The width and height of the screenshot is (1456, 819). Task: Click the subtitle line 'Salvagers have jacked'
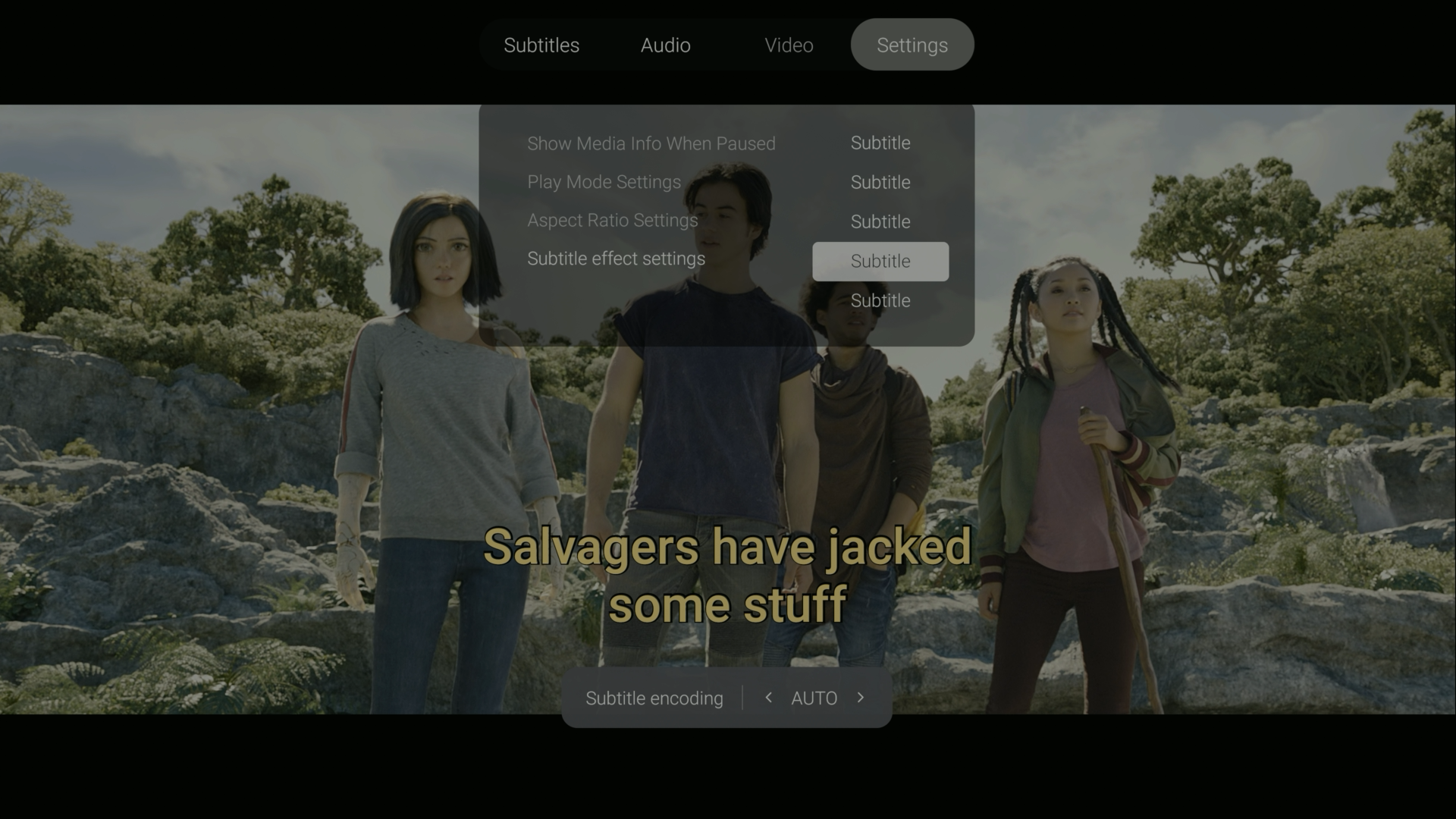pos(726,548)
